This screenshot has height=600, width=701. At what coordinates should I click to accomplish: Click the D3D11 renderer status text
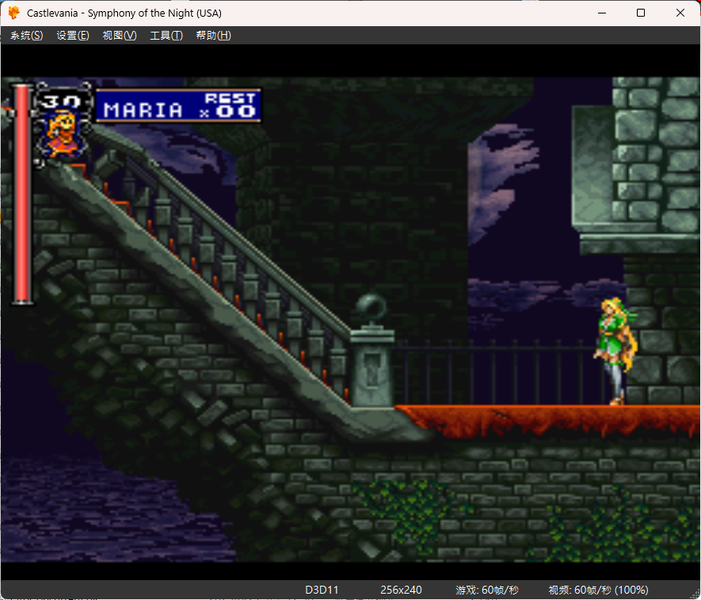tap(321, 590)
